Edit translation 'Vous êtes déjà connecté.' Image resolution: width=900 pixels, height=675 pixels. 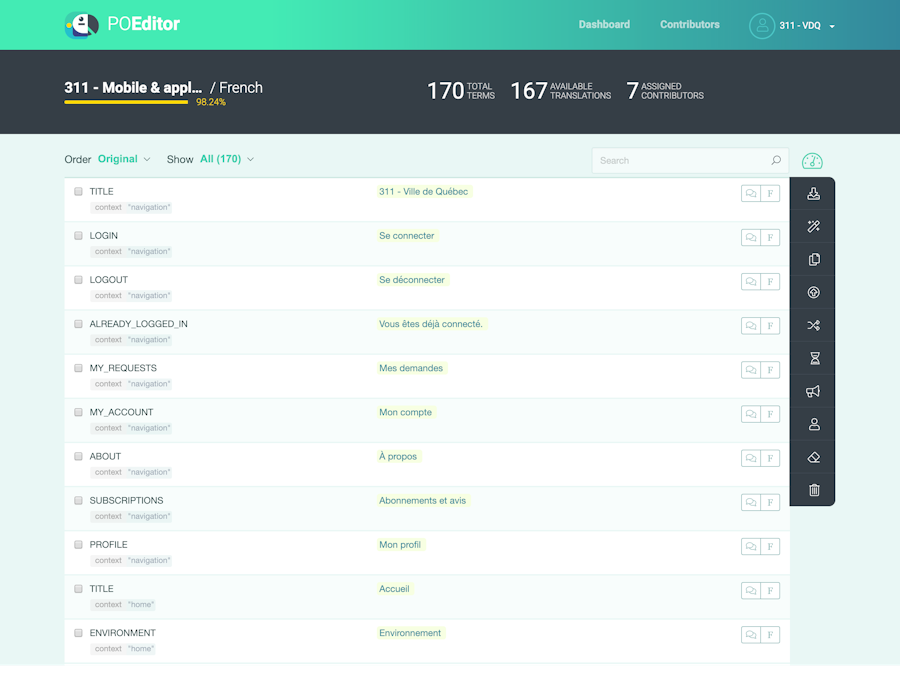(x=431, y=324)
